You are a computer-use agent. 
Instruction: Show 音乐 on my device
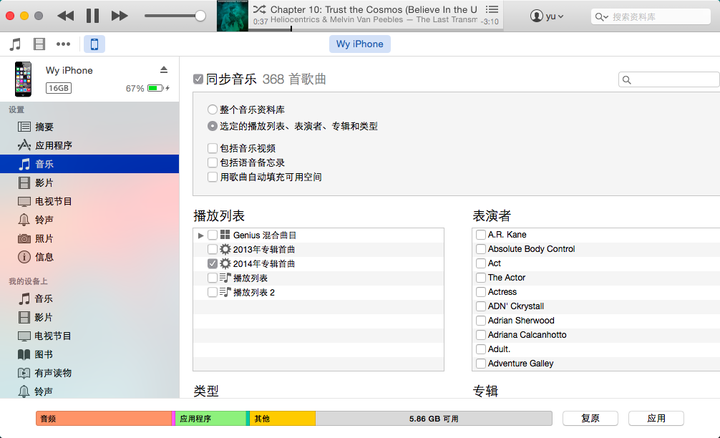90,299
